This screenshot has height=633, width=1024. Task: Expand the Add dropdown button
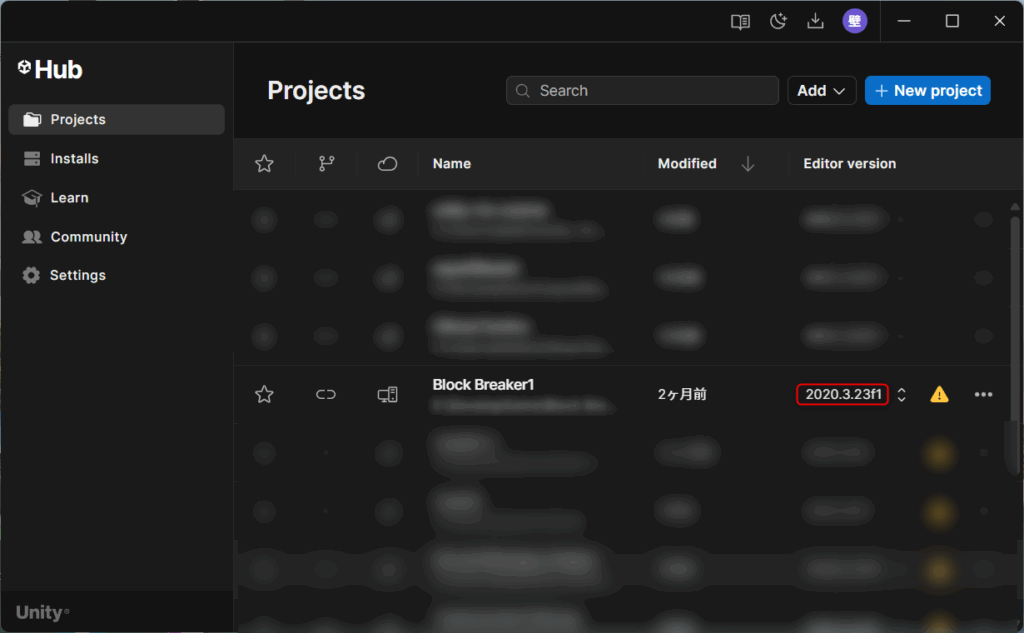822,91
